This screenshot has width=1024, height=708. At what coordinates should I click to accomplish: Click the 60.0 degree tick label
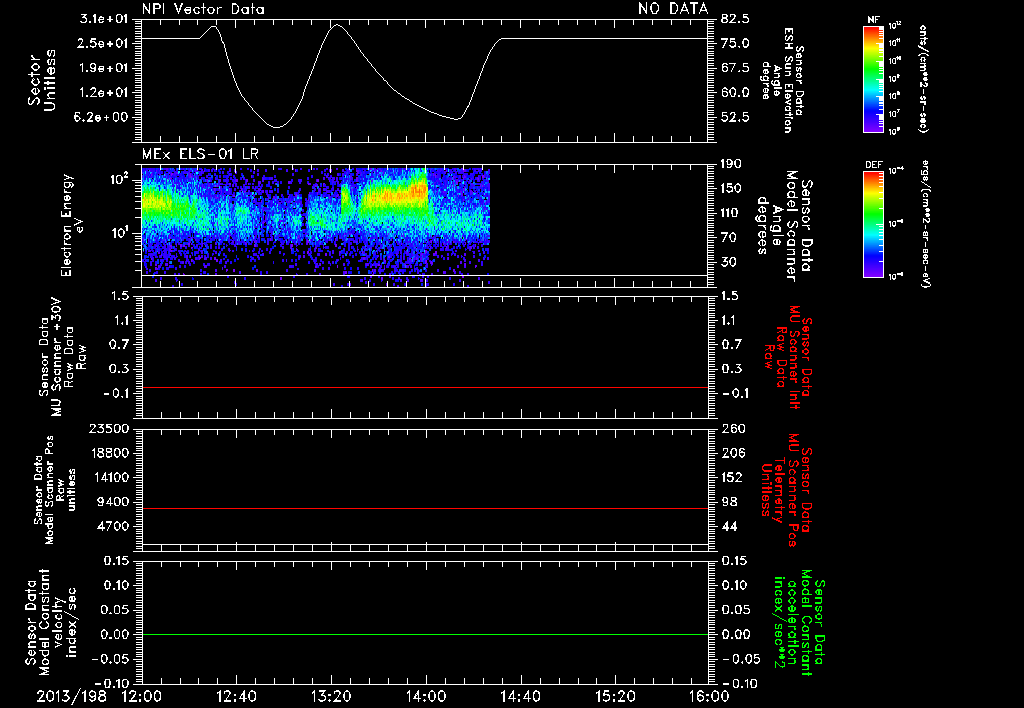pos(735,93)
